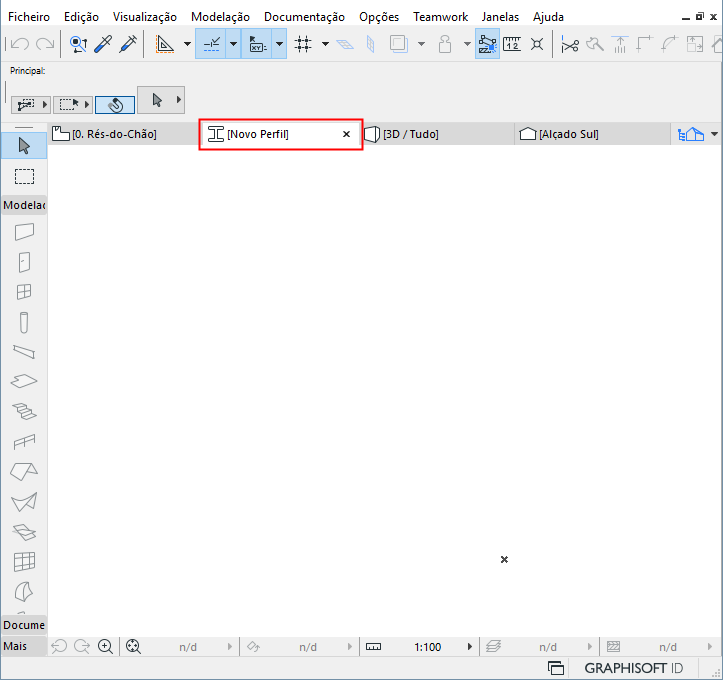Toggle the vertical editing plane icon
Viewport: 723px width, 680px height.
[x=370, y=44]
